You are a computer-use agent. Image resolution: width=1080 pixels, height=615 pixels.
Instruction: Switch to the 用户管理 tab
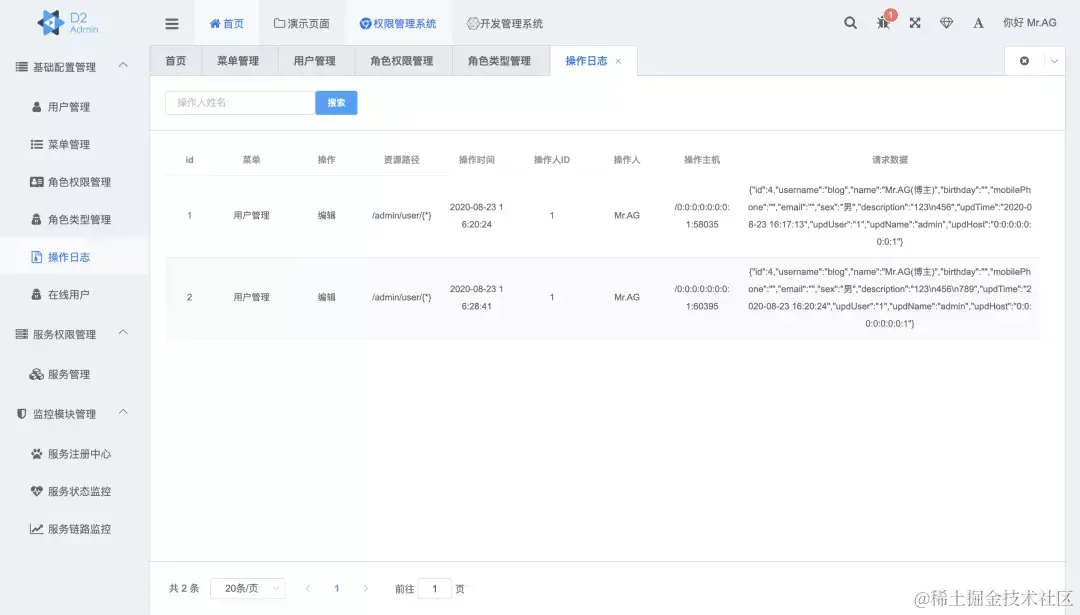point(316,60)
